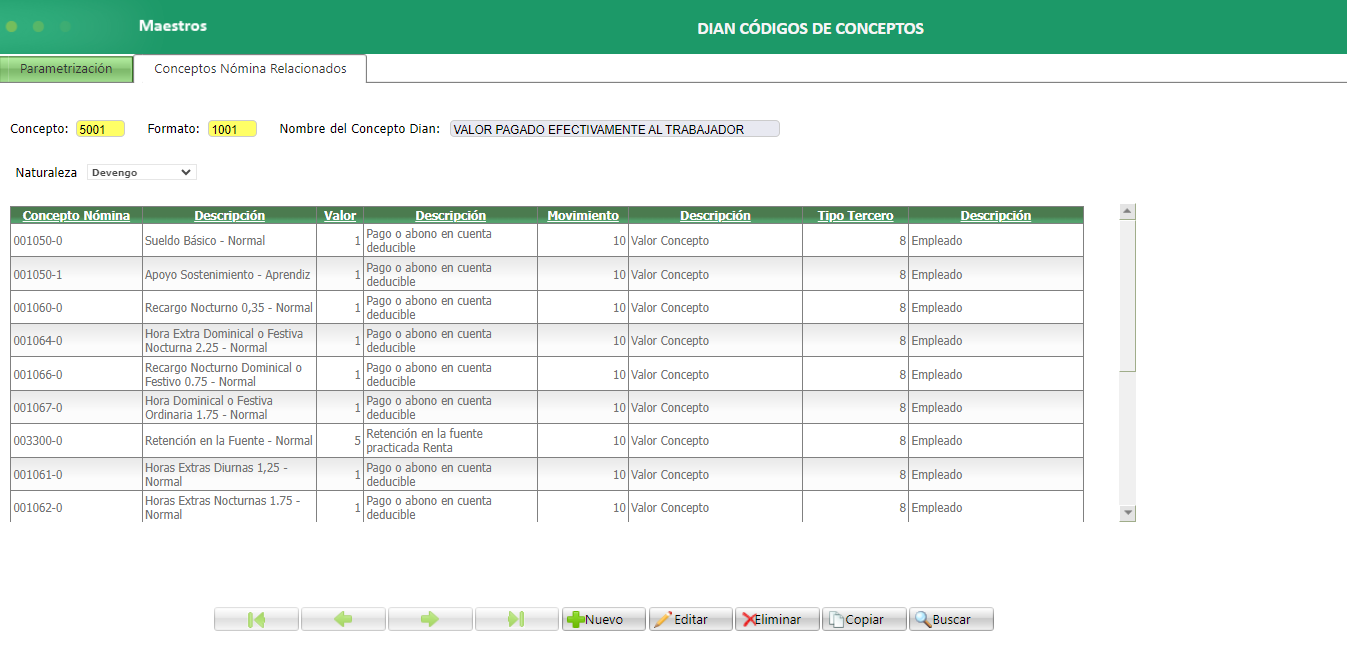Open the Naturaleza Devengo dropdown

pos(142,172)
